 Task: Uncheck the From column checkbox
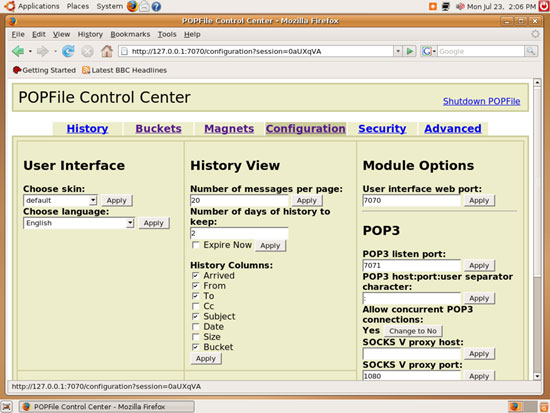196,286
